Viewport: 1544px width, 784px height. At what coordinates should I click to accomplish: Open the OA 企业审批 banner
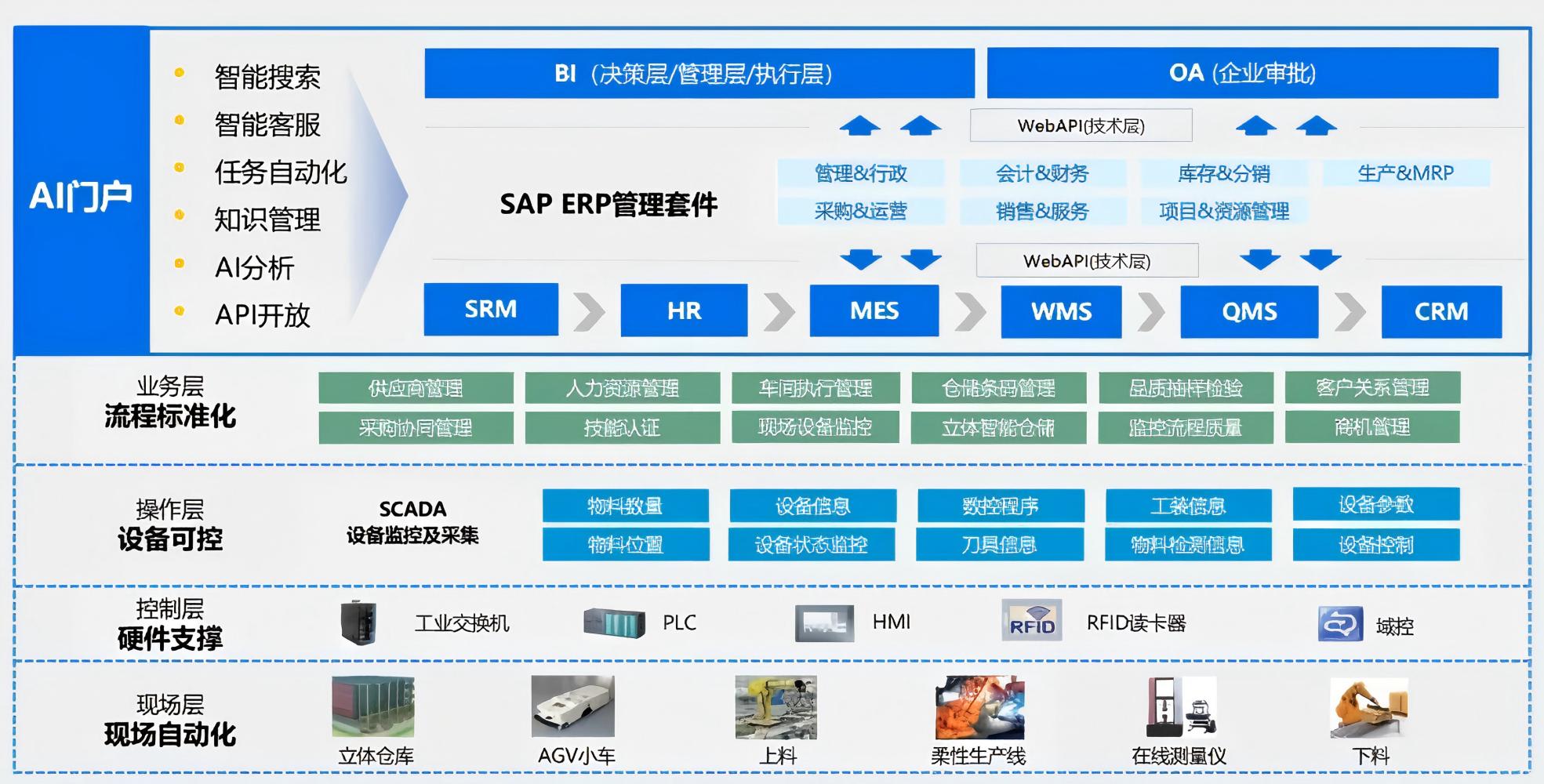[x=1242, y=73]
